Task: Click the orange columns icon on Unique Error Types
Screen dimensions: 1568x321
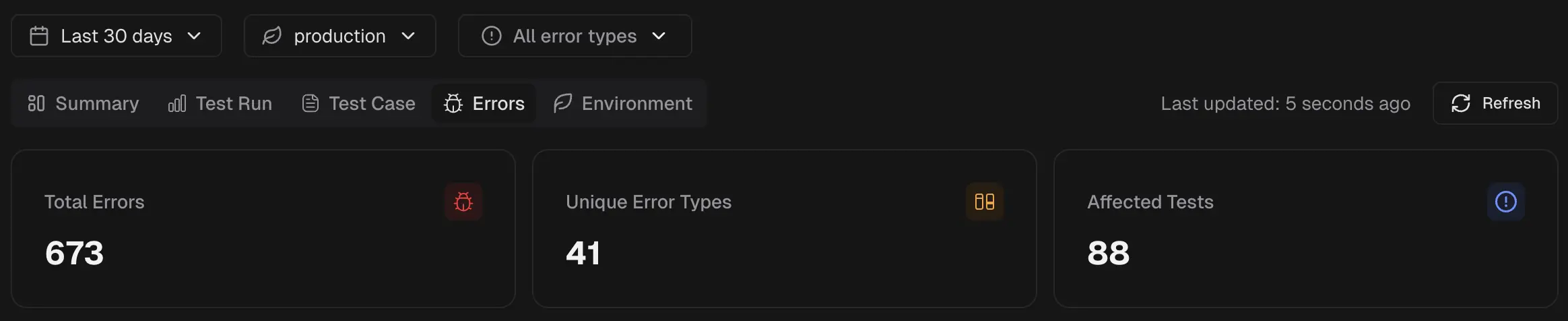Action: 985,202
